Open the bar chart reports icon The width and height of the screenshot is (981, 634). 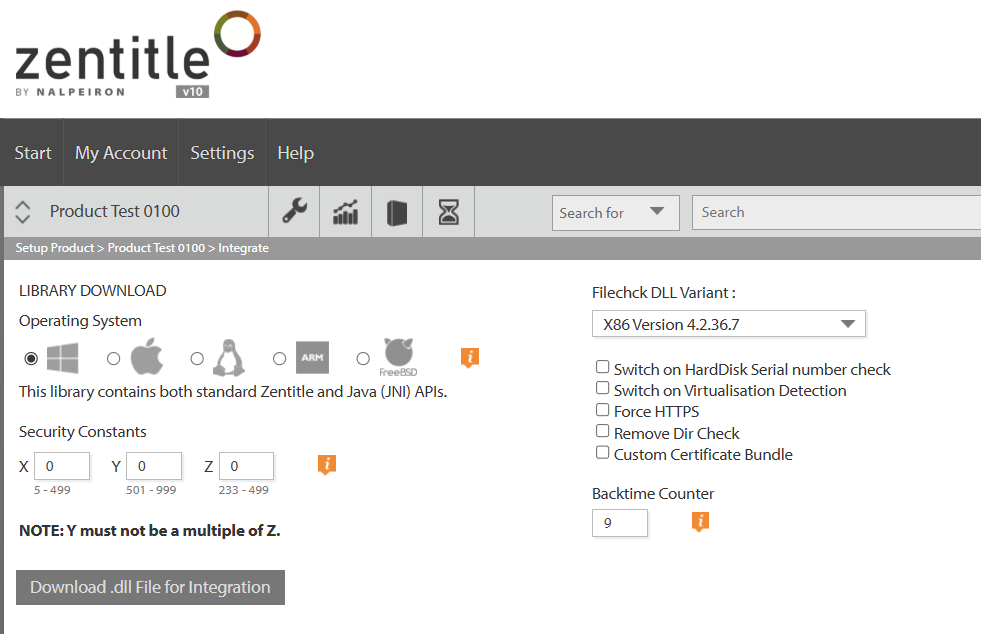tap(345, 212)
